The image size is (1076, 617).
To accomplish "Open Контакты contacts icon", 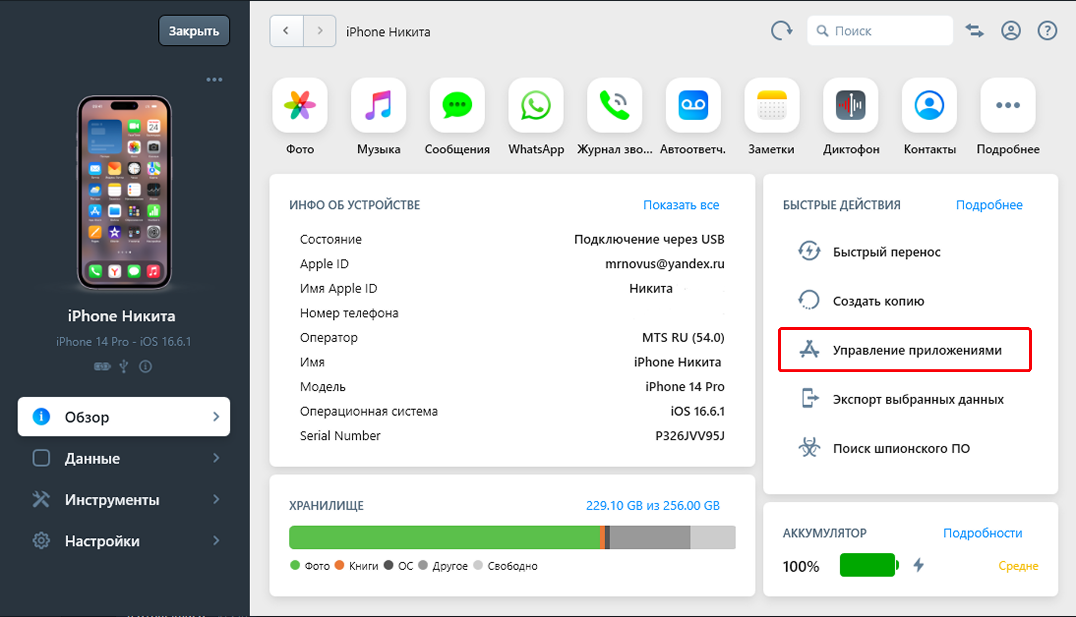I will tap(929, 105).
